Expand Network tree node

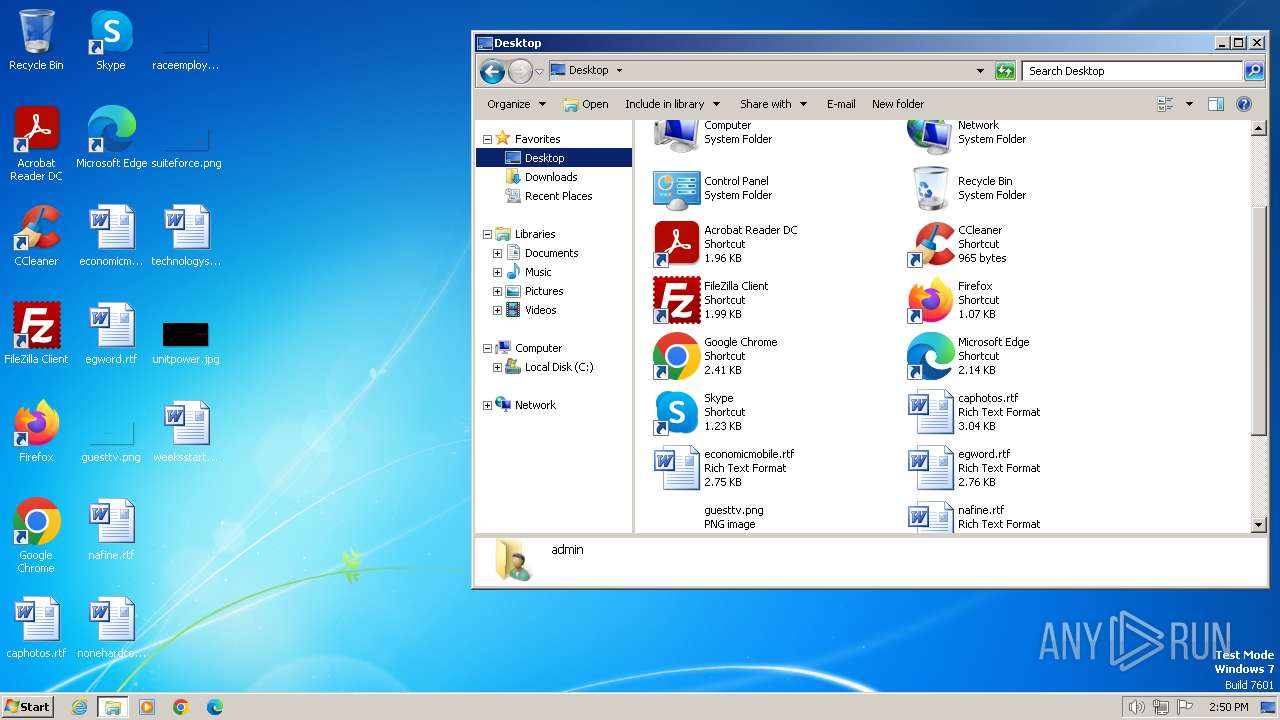coord(487,405)
